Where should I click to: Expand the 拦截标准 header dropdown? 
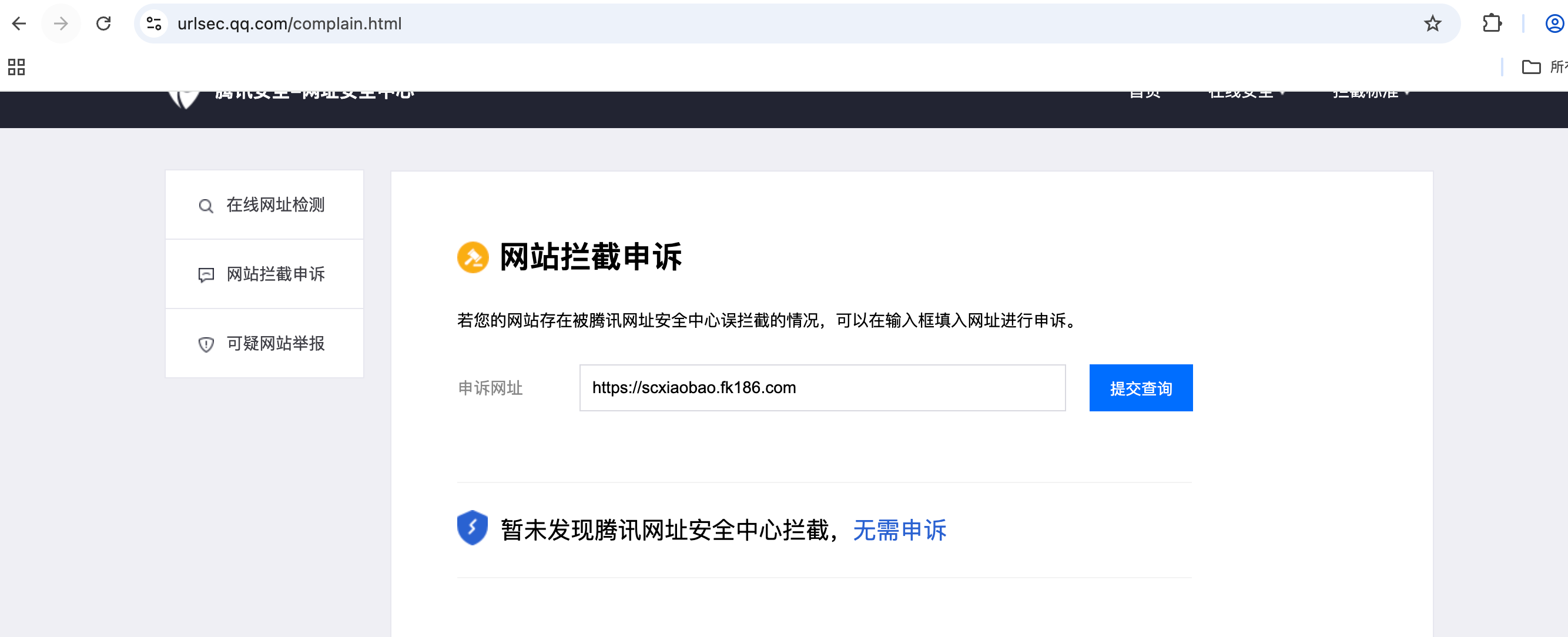point(1370,94)
